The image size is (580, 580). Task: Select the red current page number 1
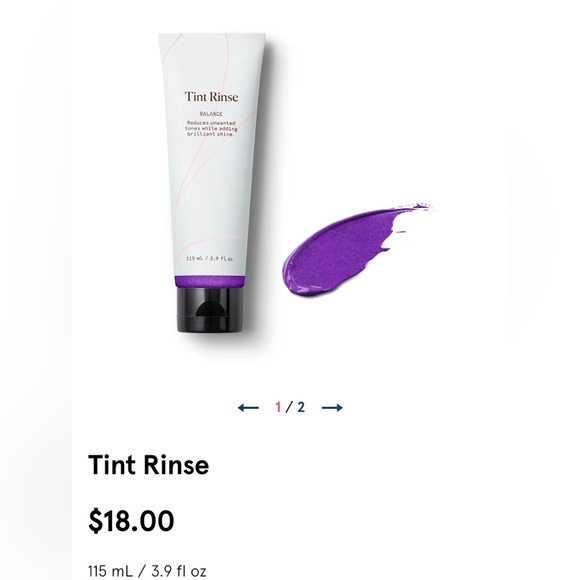click(x=278, y=407)
